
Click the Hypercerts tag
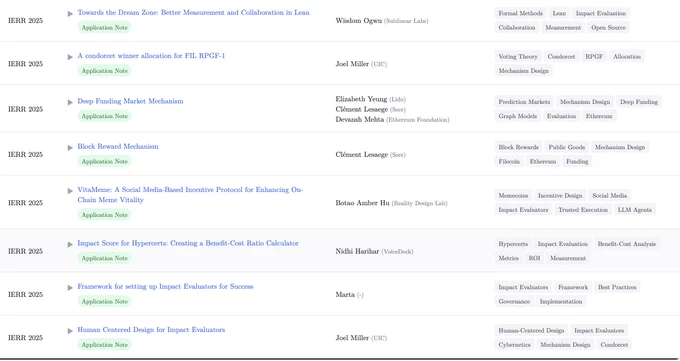pyautogui.click(x=513, y=244)
